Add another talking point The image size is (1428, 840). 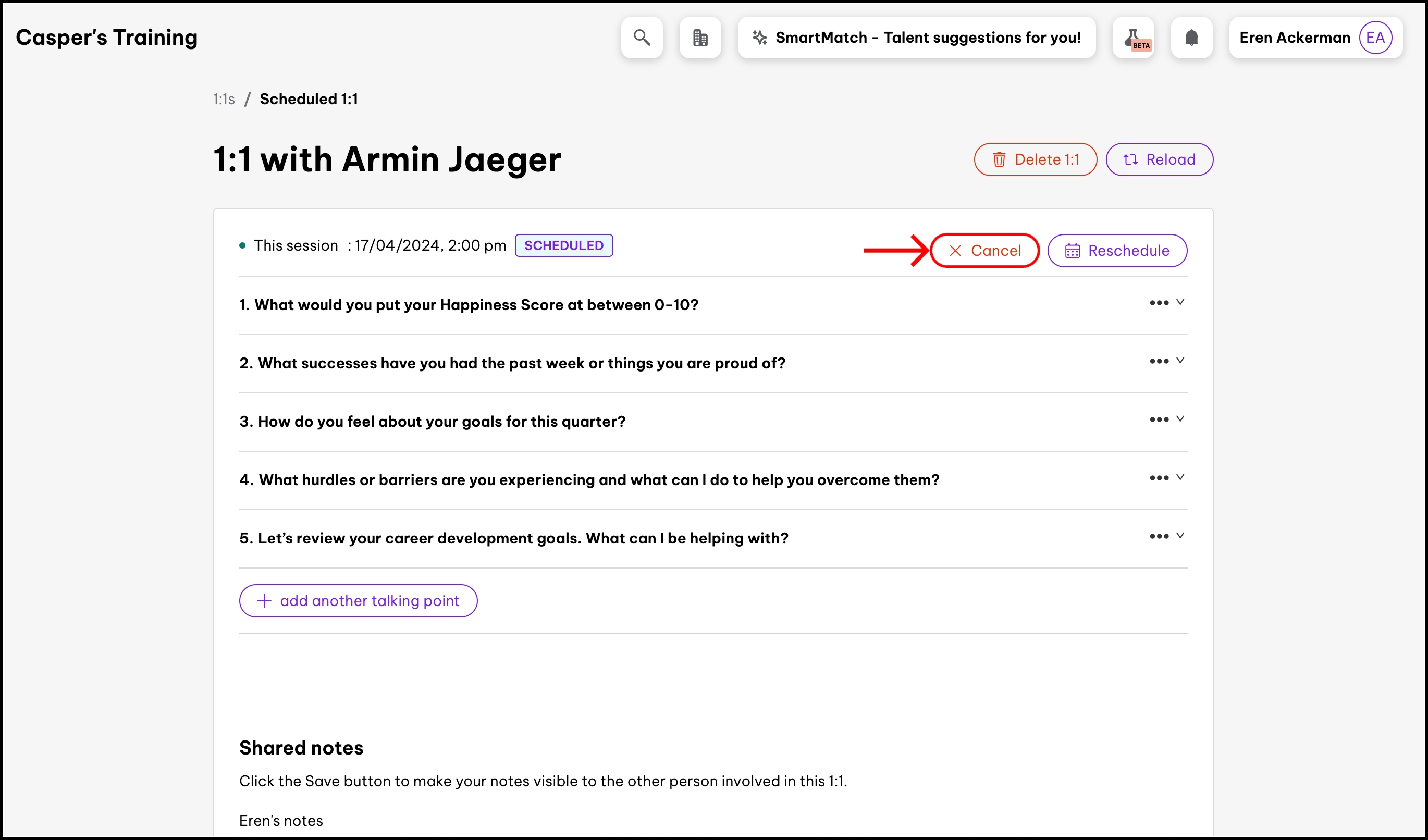358,600
